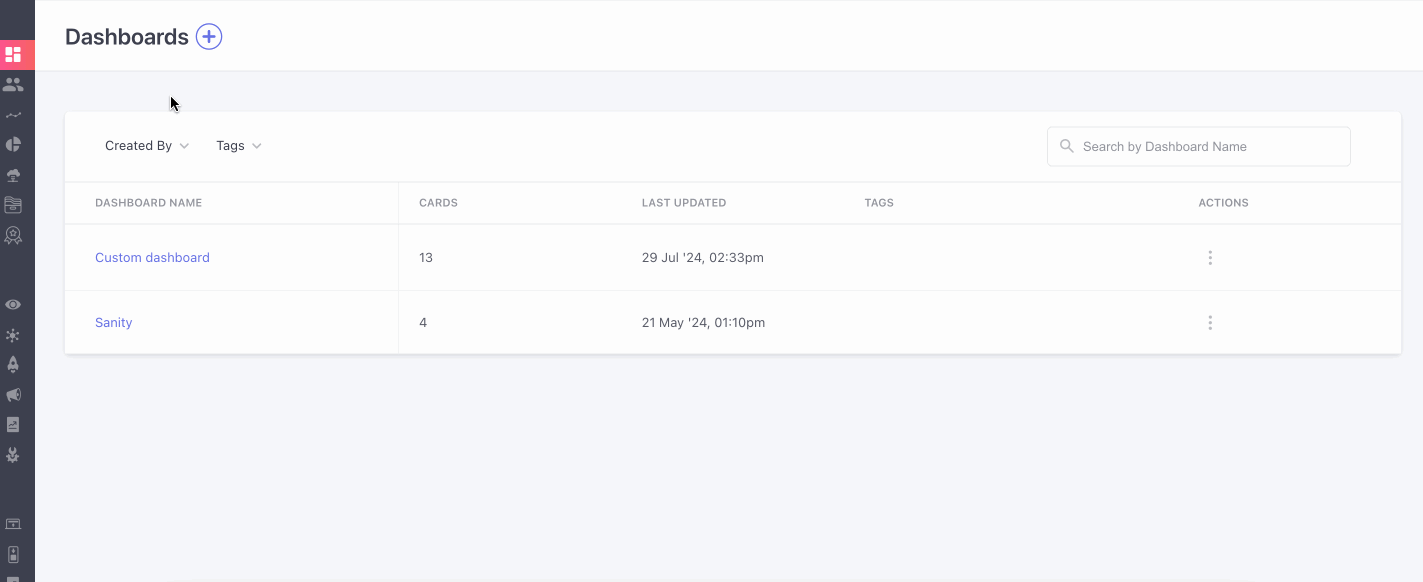Image resolution: width=1423 pixels, height=582 pixels.
Task: Open the actions menu for Custom dashboard
Action: coord(1210,258)
